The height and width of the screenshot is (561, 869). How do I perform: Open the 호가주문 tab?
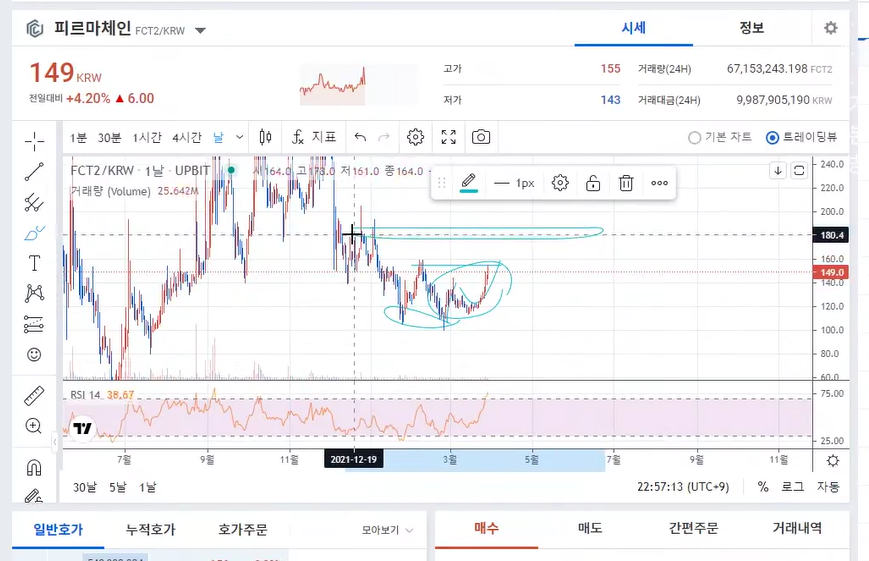(x=243, y=529)
